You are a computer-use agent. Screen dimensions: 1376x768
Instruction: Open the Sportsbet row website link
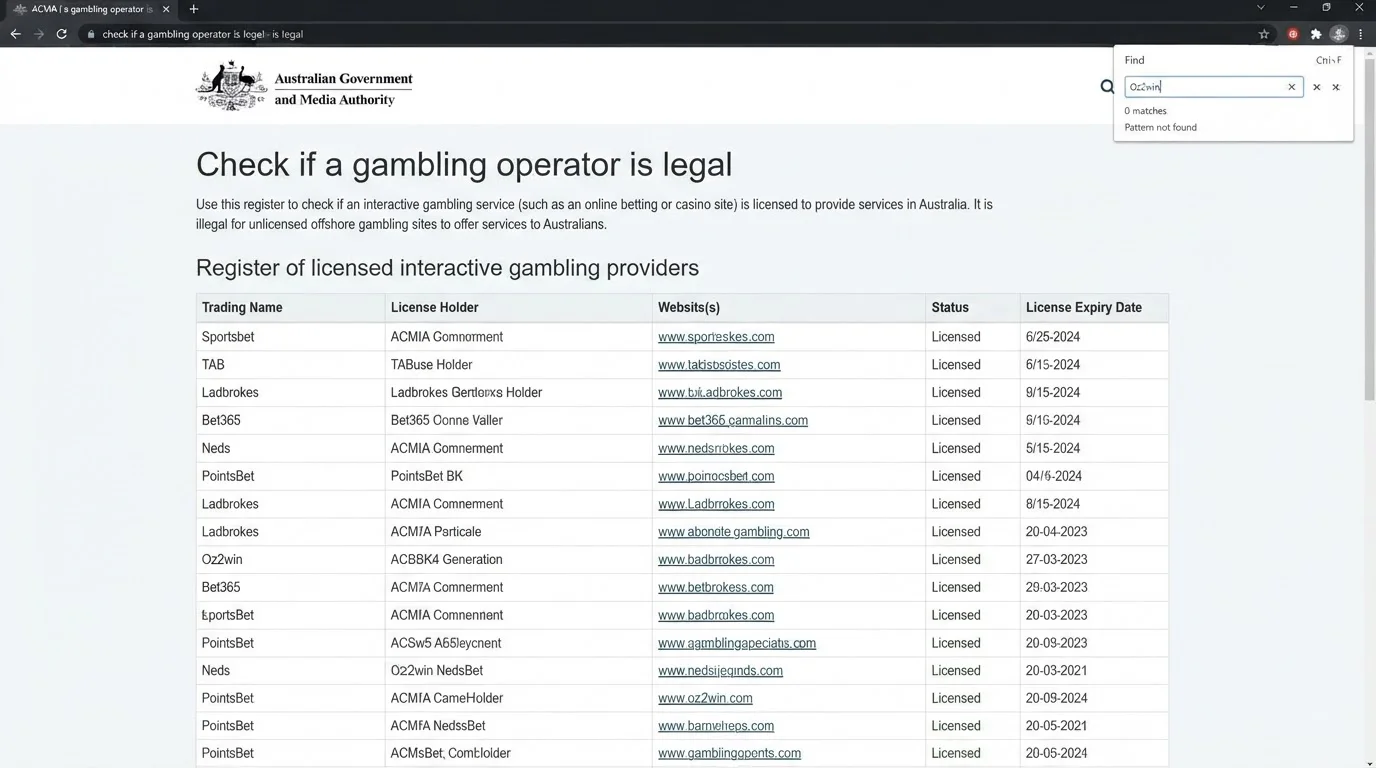(716, 337)
